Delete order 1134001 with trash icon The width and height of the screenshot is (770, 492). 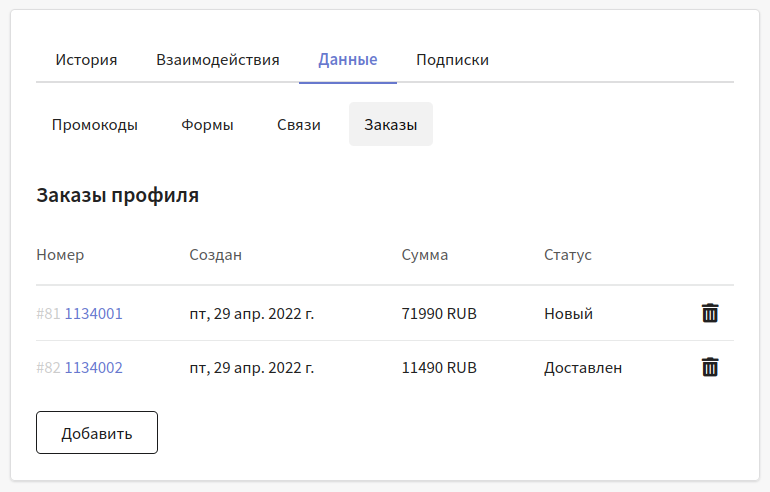pos(710,313)
